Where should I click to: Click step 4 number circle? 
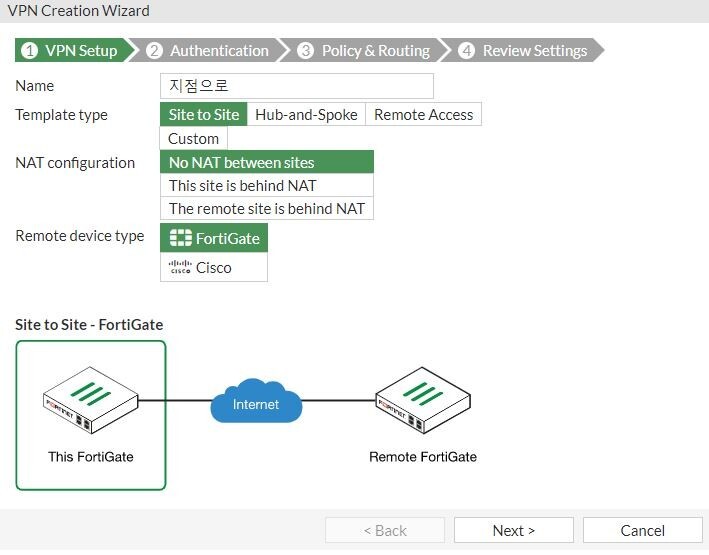[467, 50]
